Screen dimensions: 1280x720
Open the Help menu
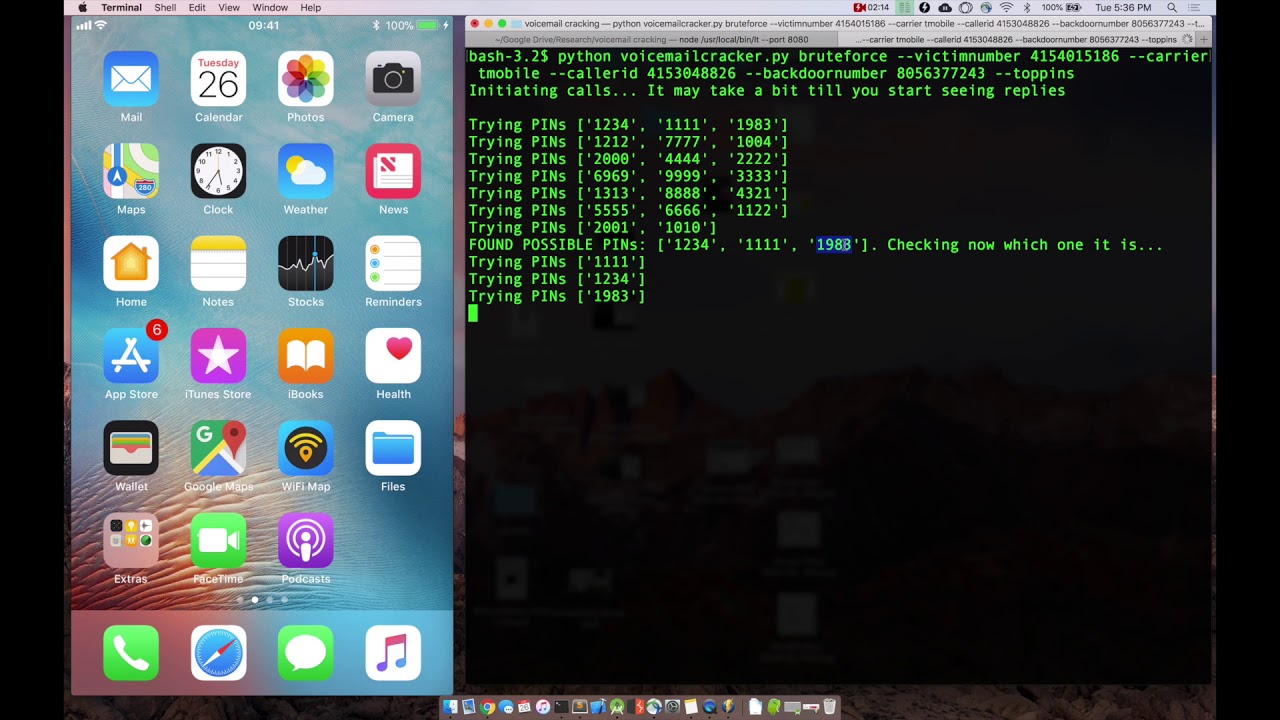click(311, 8)
